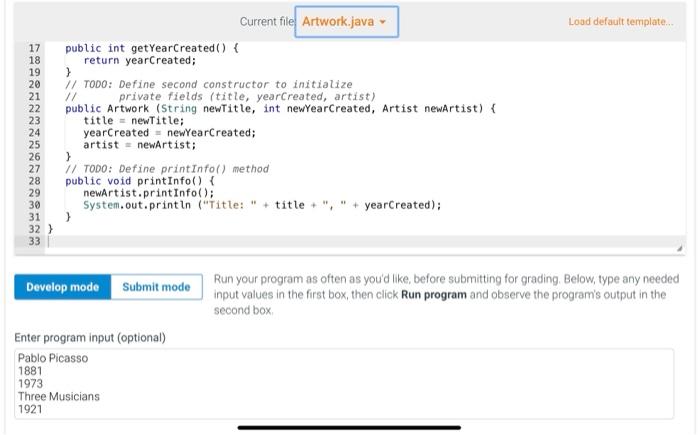Screen dimensions: 700x435
Task: Grab the editor resize handle corner
Action: (x=679, y=248)
